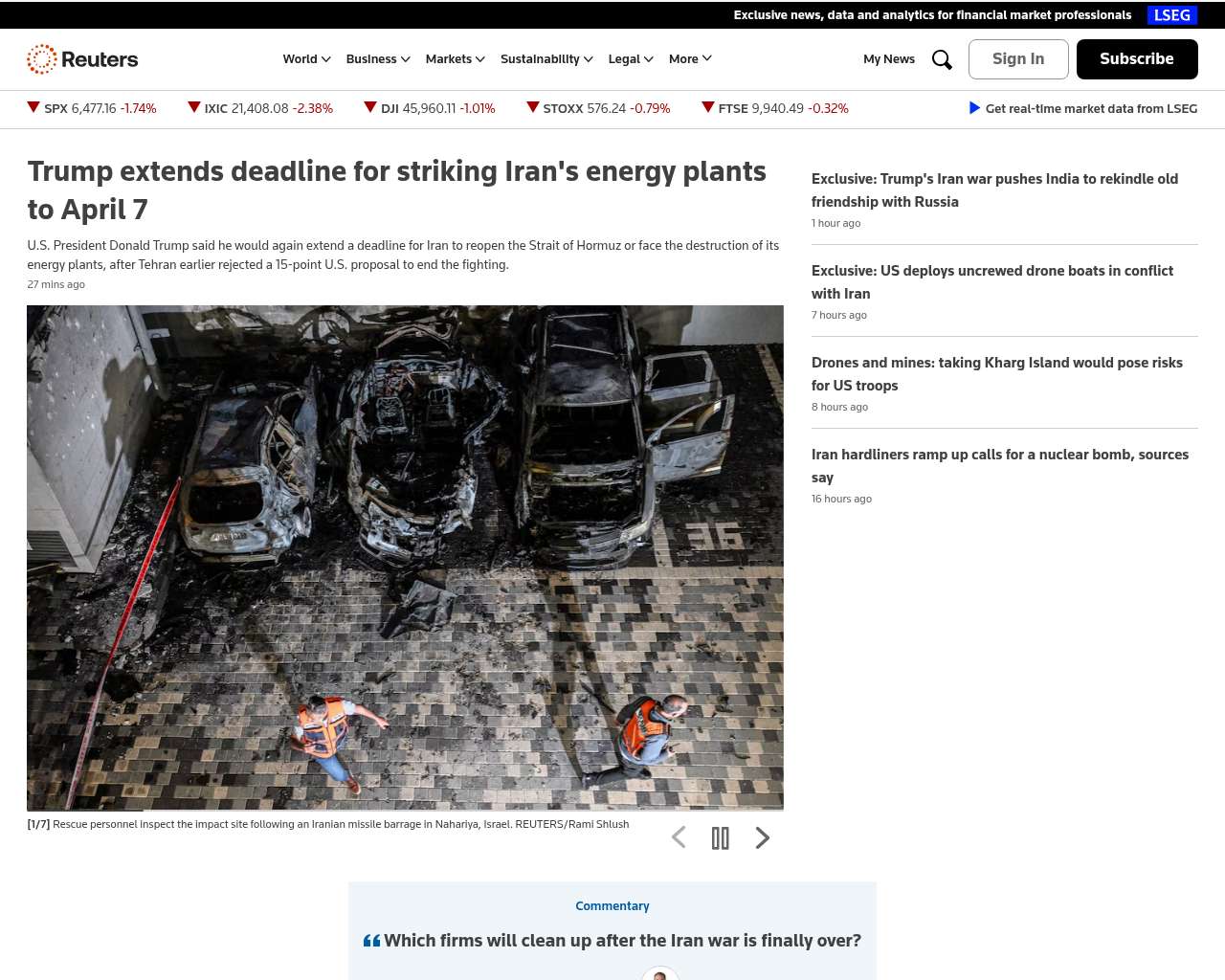Click the blue LSEG market data arrow
Image resolution: width=1225 pixels, height=980 pixels.
(x=974, y=108)
